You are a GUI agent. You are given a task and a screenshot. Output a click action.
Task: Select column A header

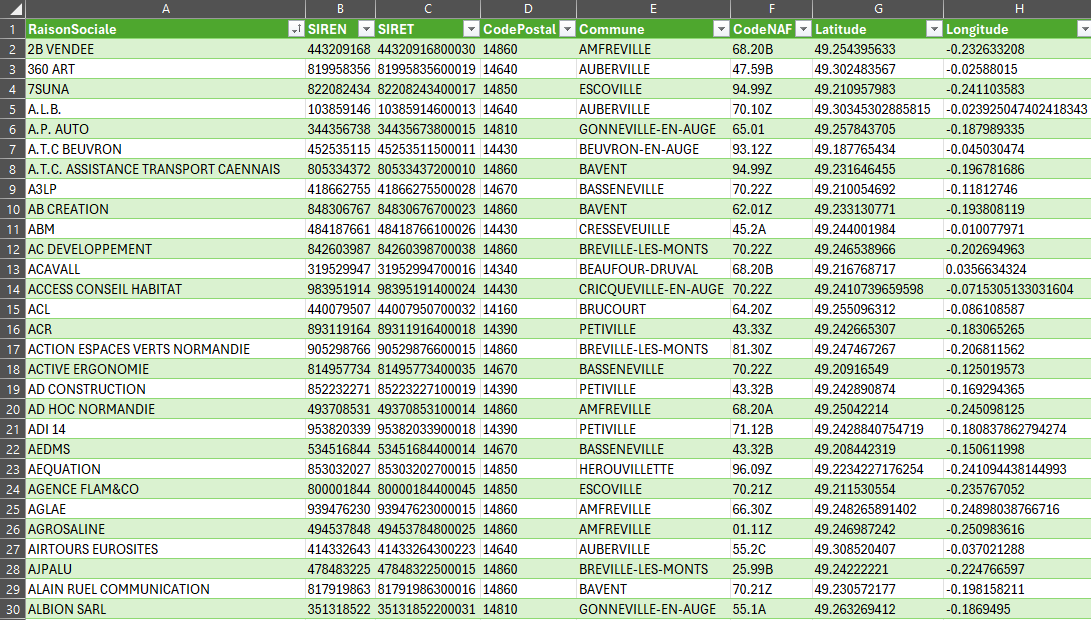tap(166, 9)
